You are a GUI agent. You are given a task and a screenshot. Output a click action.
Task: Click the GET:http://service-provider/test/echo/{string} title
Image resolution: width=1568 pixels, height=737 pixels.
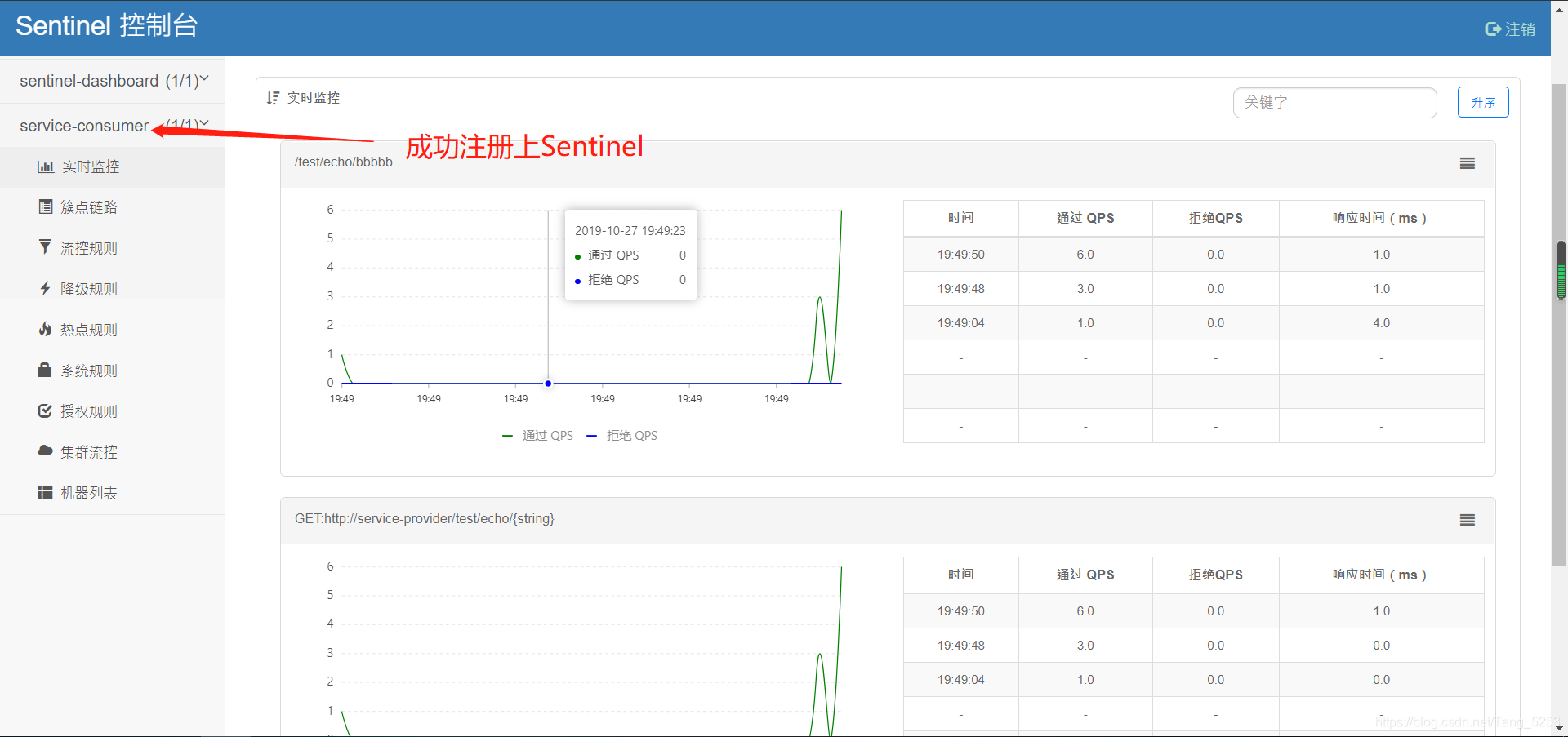click(425, 518)
